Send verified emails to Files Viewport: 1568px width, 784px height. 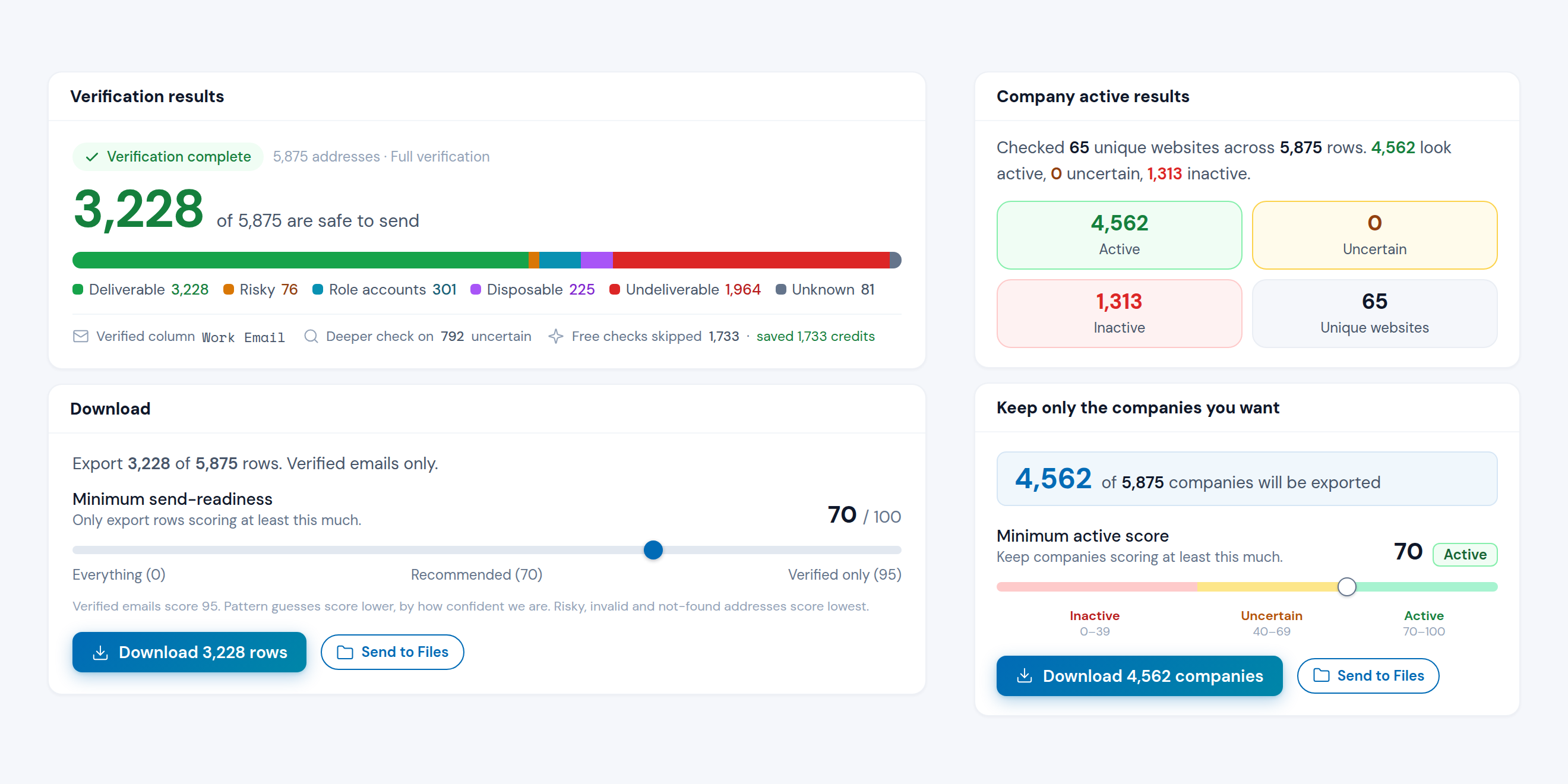click(x=393, y=653)
